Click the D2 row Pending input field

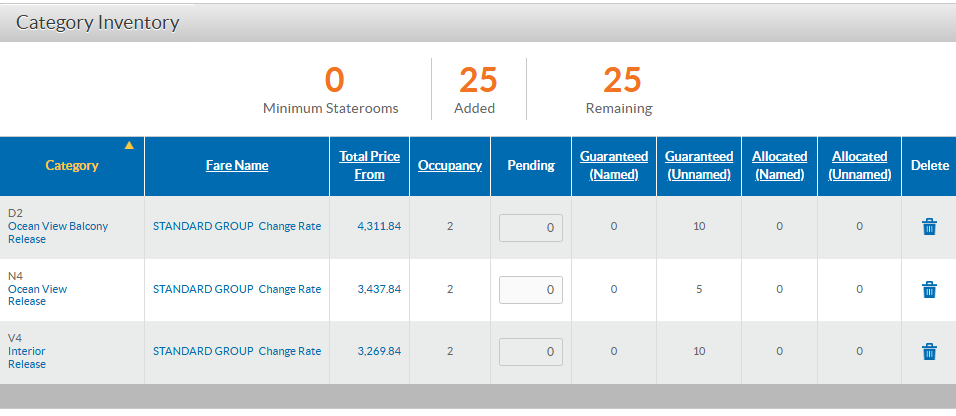point(531,228)
